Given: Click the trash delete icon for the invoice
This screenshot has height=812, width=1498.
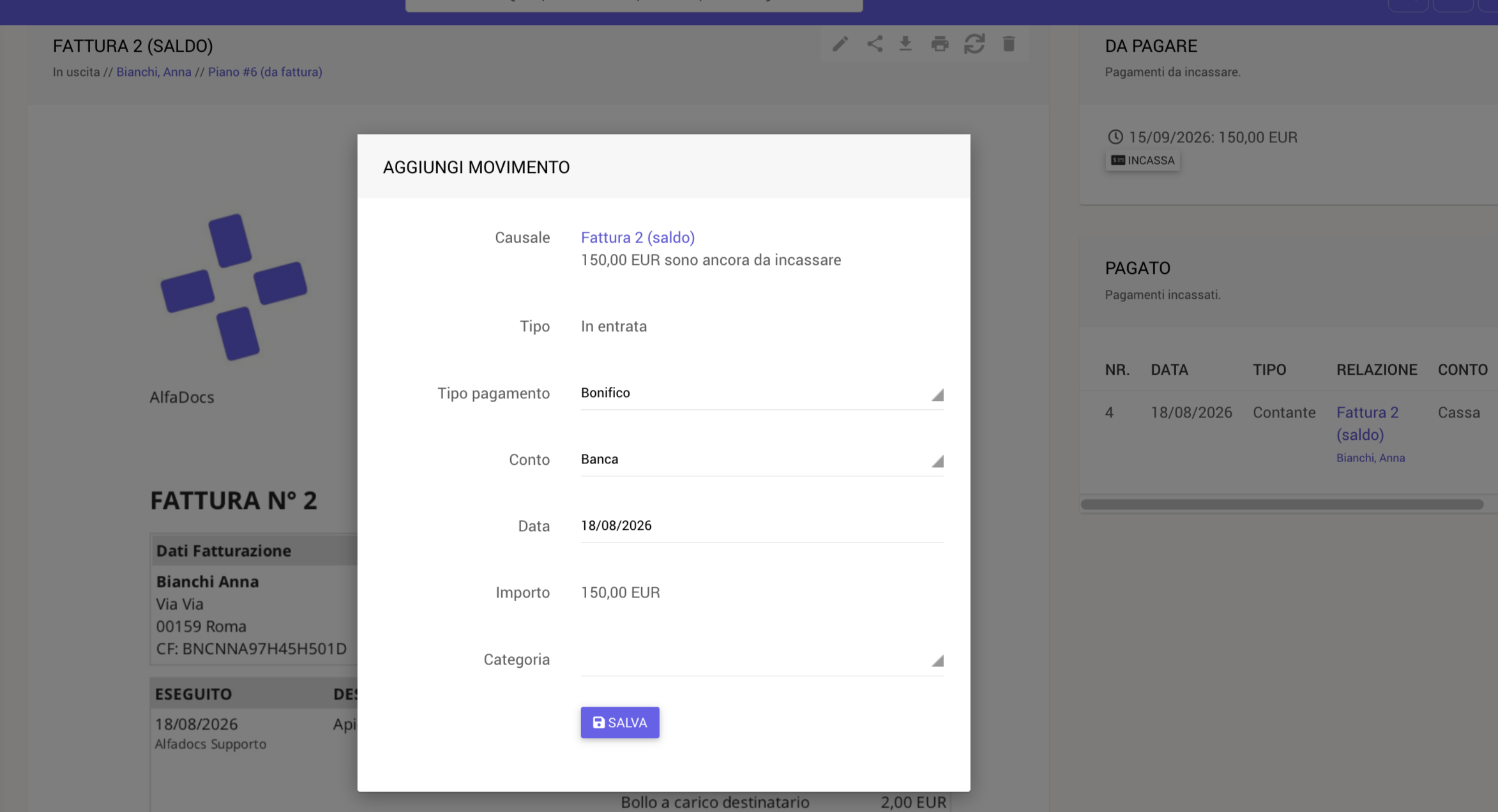Looking at the screenshot, I should [x=1009, y=44].
